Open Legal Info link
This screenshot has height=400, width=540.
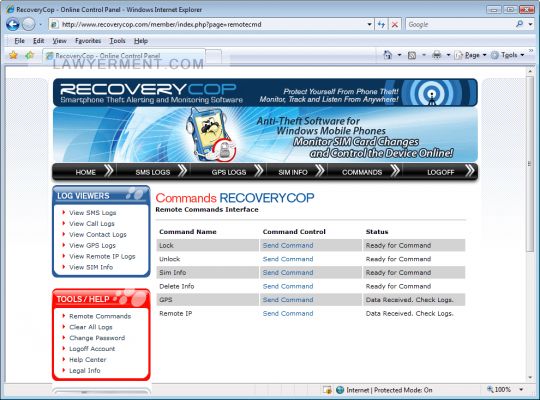click(85, 371)
